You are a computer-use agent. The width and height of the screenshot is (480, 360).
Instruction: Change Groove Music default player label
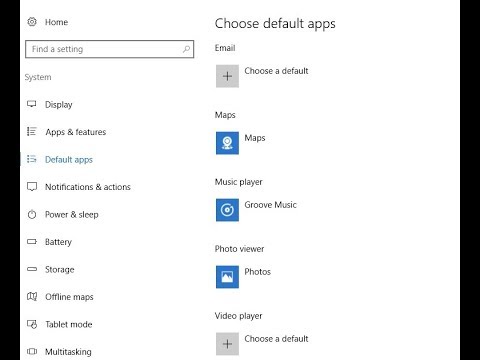tap(270, 205)
